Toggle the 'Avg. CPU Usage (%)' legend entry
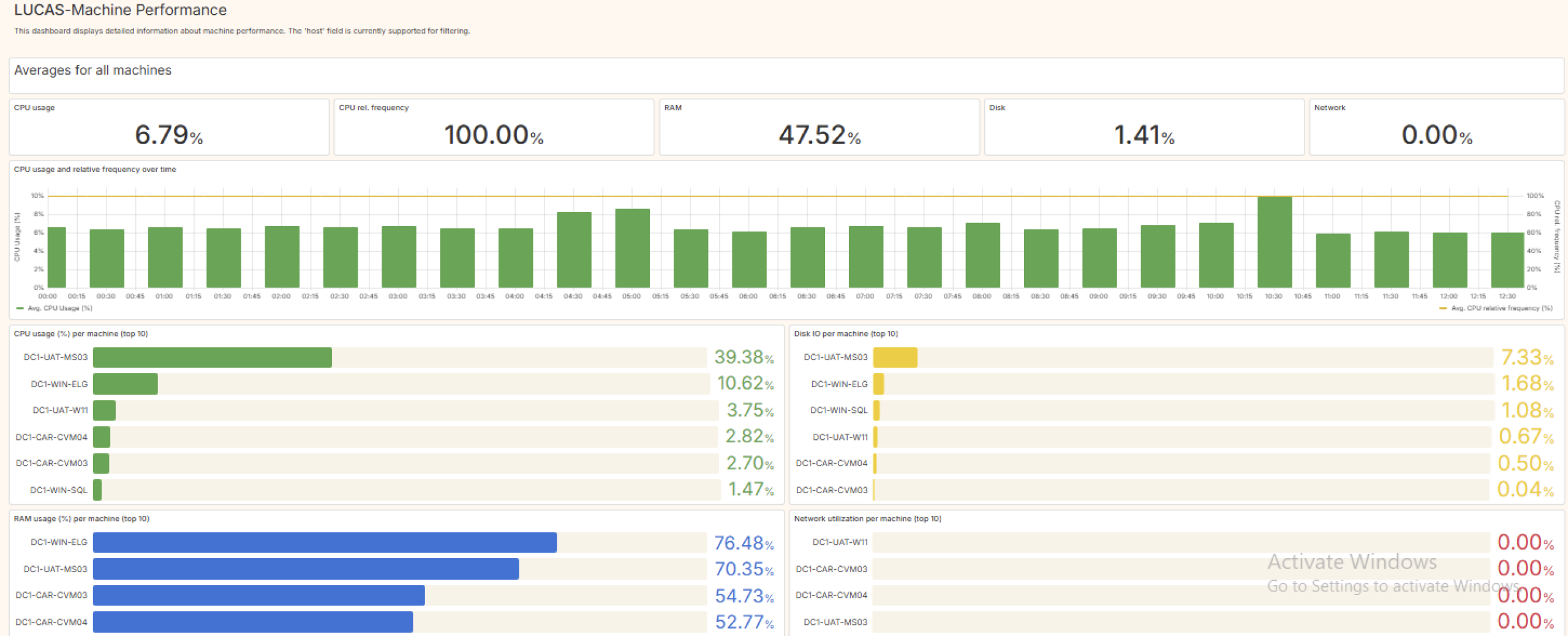Screen dimensions: 1568x636 coord(55,308)
